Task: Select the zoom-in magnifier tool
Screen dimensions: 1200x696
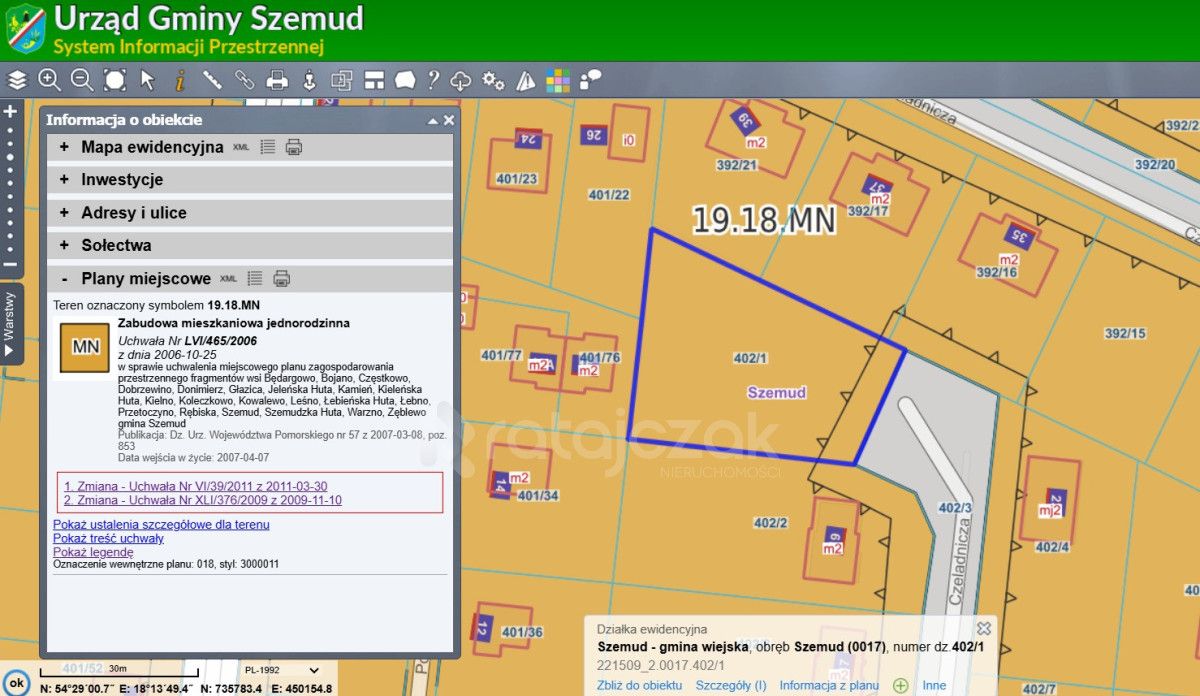Action: tap(48, 78)
